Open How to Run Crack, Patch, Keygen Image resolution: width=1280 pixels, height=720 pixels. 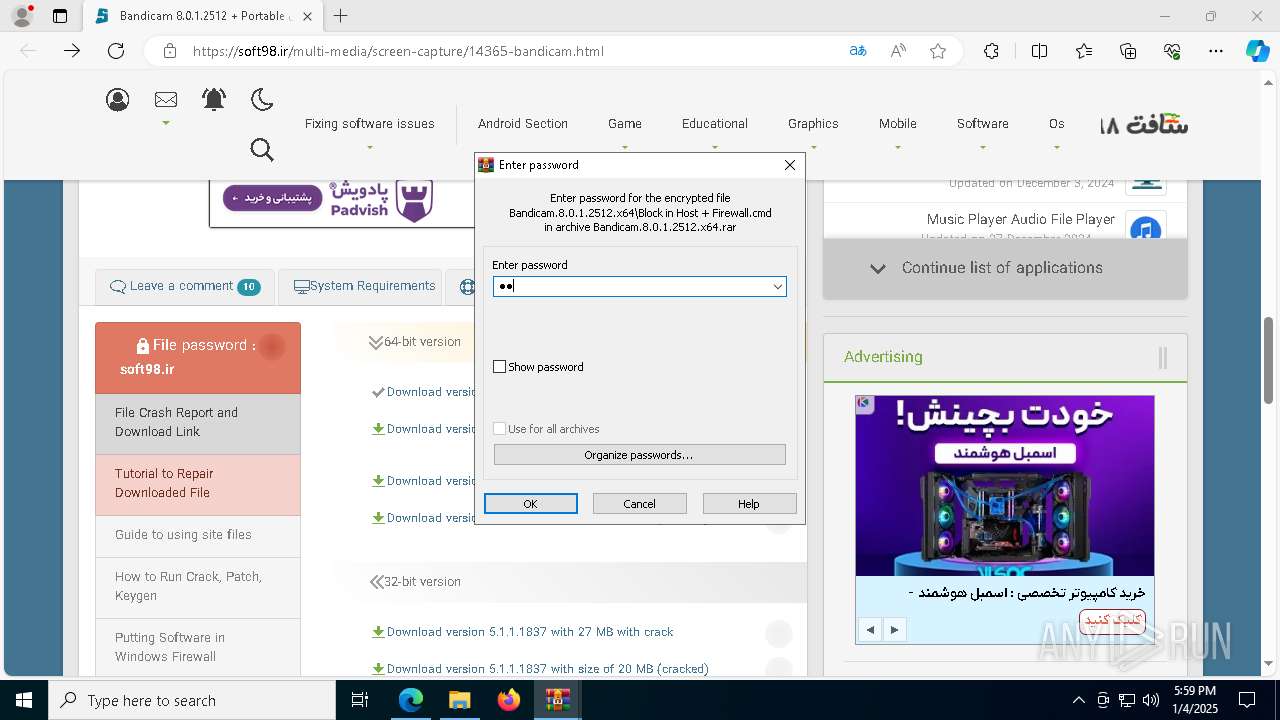(x=198, y=587)
